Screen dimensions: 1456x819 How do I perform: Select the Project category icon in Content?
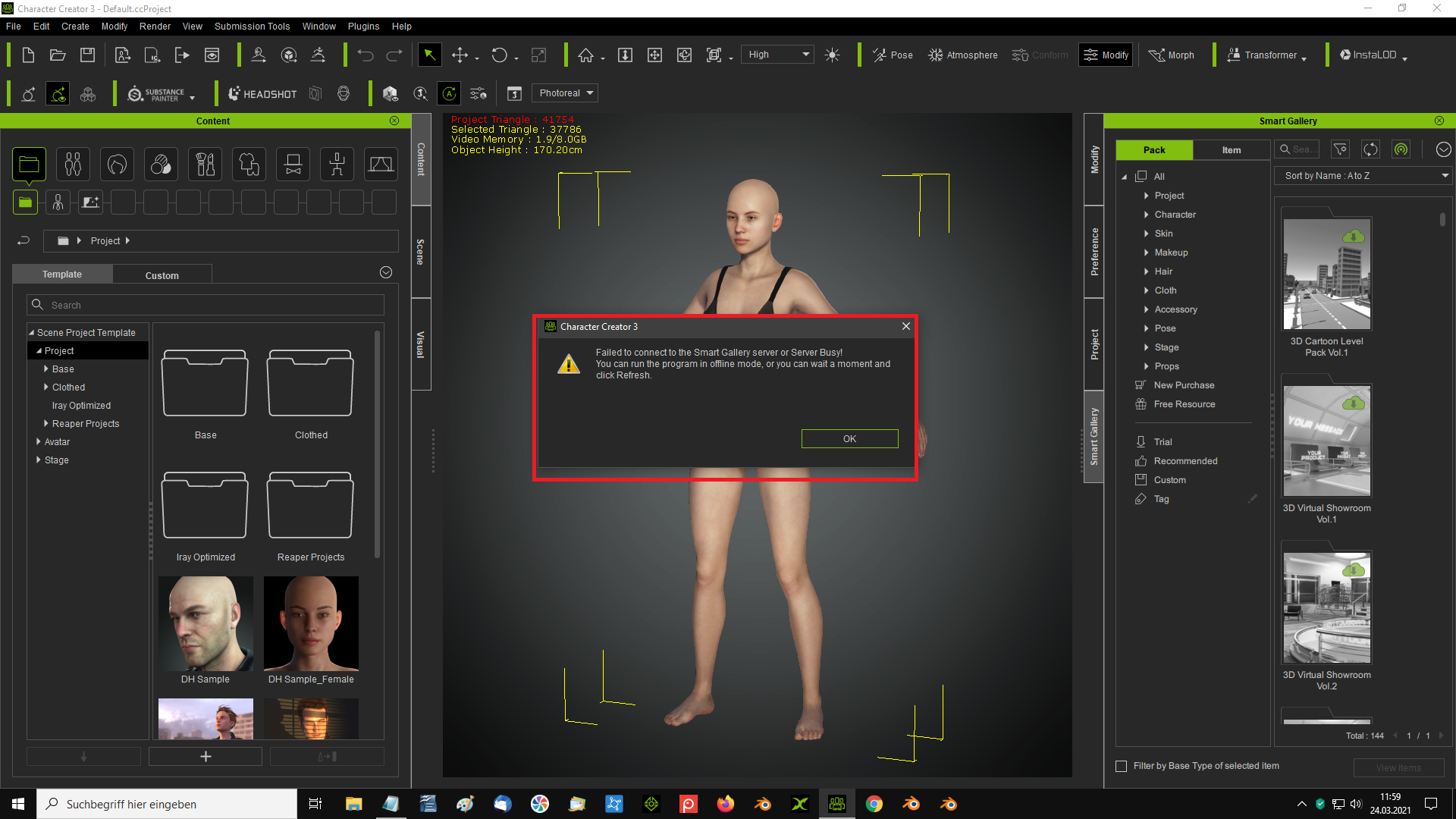(29, 164)
